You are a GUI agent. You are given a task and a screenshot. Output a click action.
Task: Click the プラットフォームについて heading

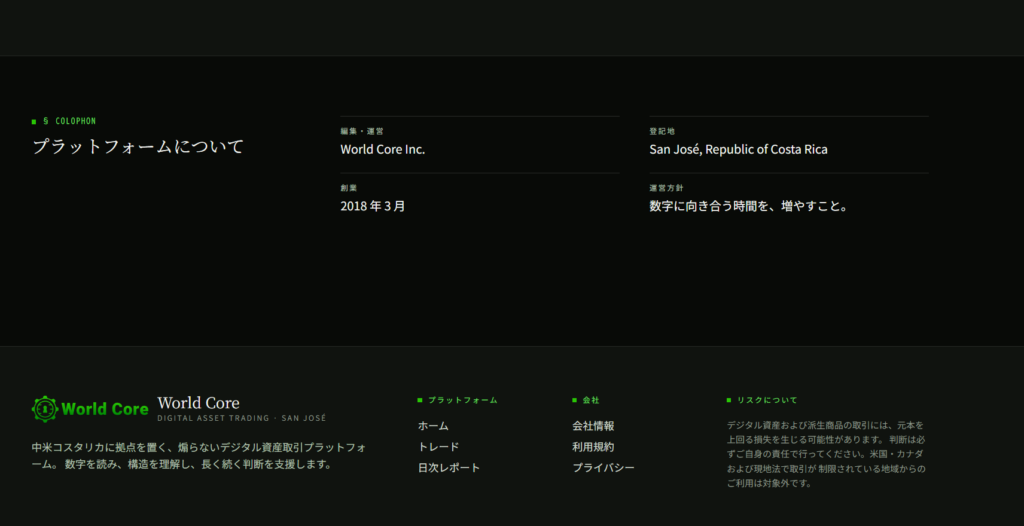coord(138,146)
